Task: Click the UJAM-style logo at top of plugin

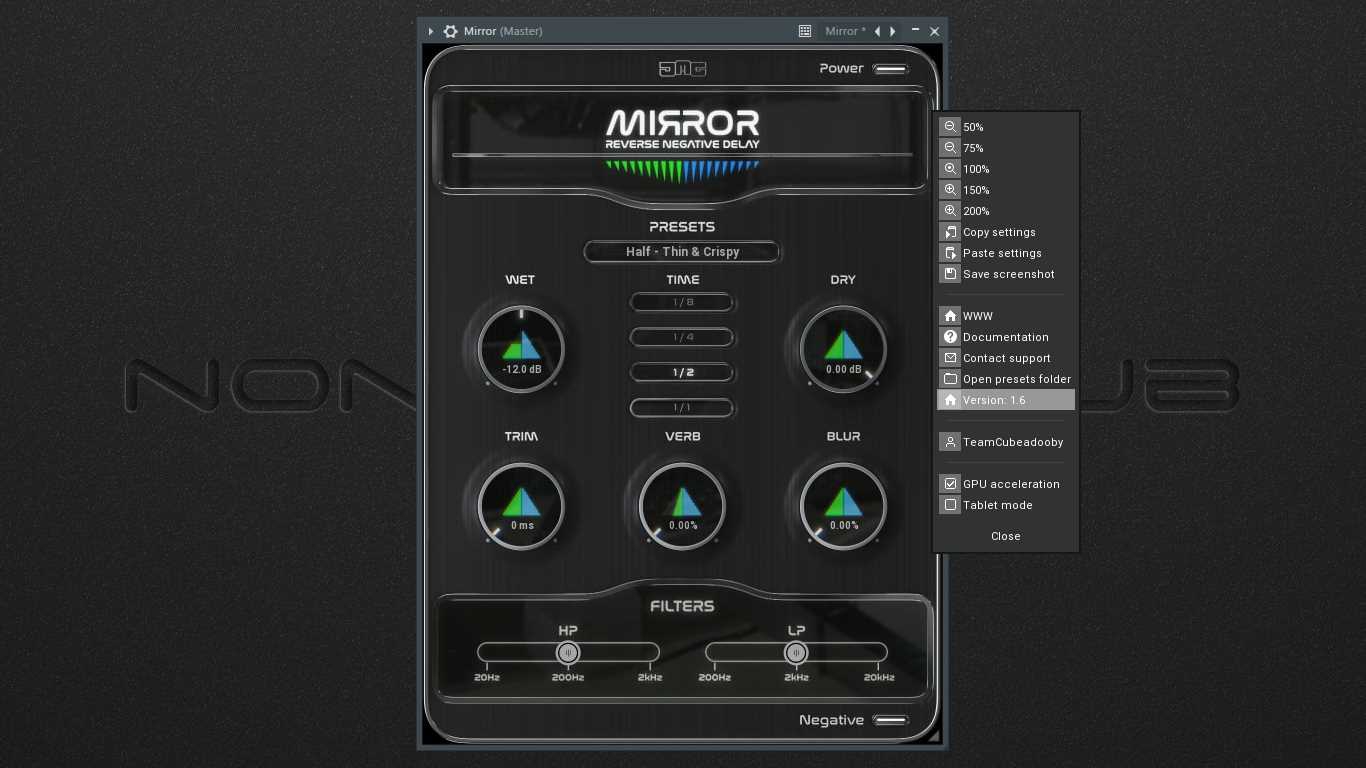Action: click(683, 68)
